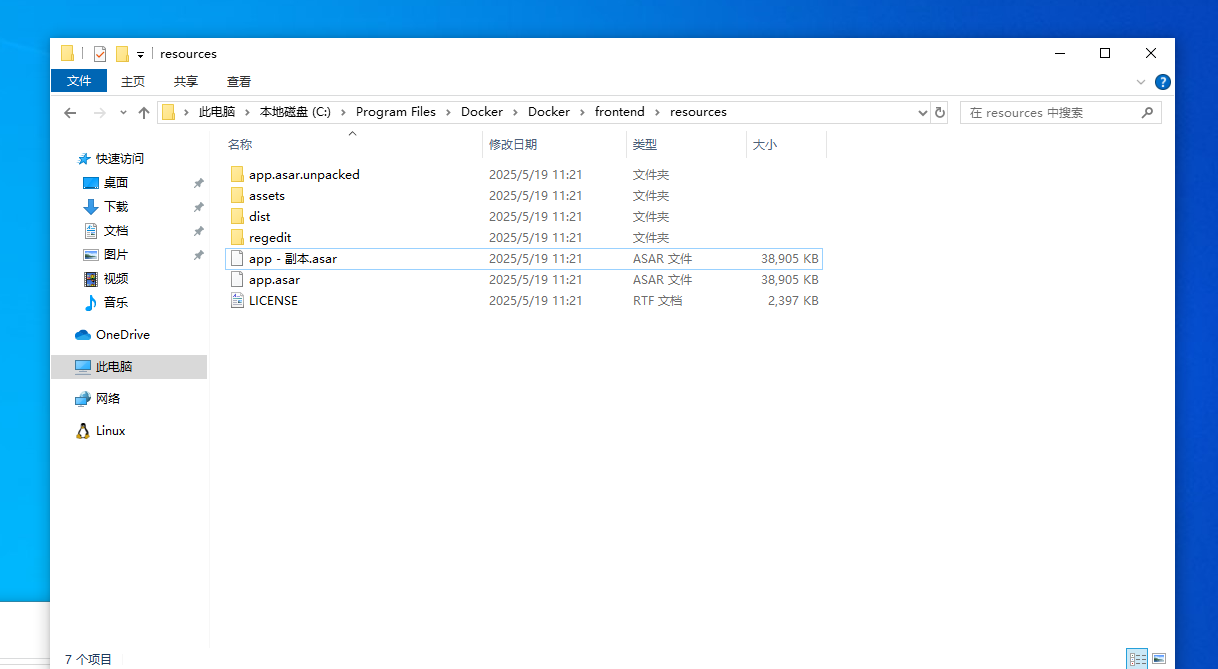The image size is (1218, 669).
Task: Select the app.asar.unpacked folder icon
Action: point(237,175)
